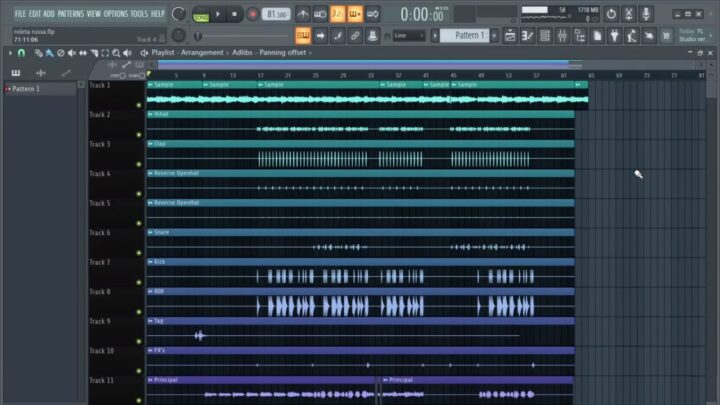Open the Line snap dropdown
This screenshot has width=720, height=405.
tap(409, 35)
